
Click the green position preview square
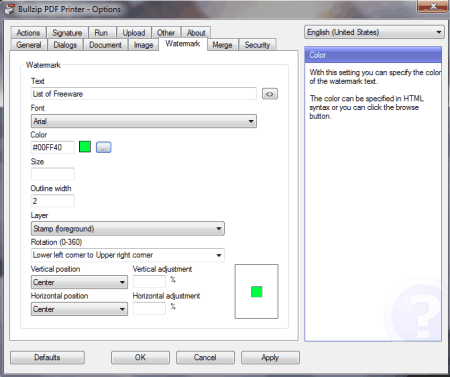pos(256,292)
